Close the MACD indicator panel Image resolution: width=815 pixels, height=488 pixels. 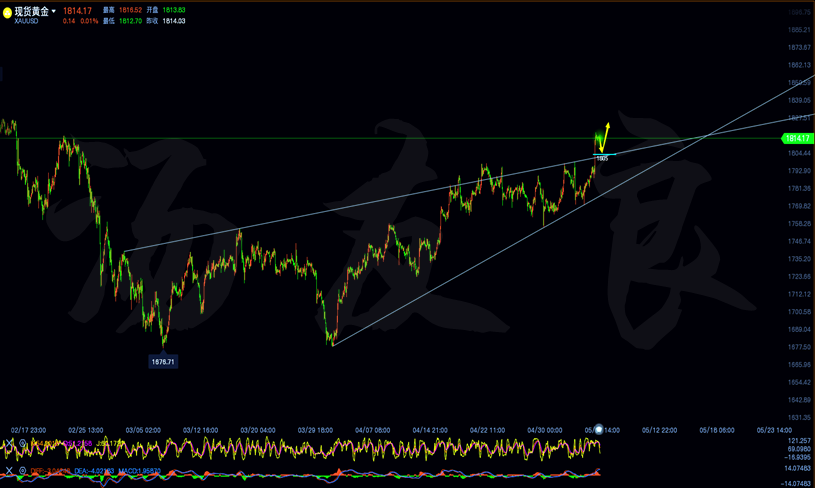click(10, 470)
